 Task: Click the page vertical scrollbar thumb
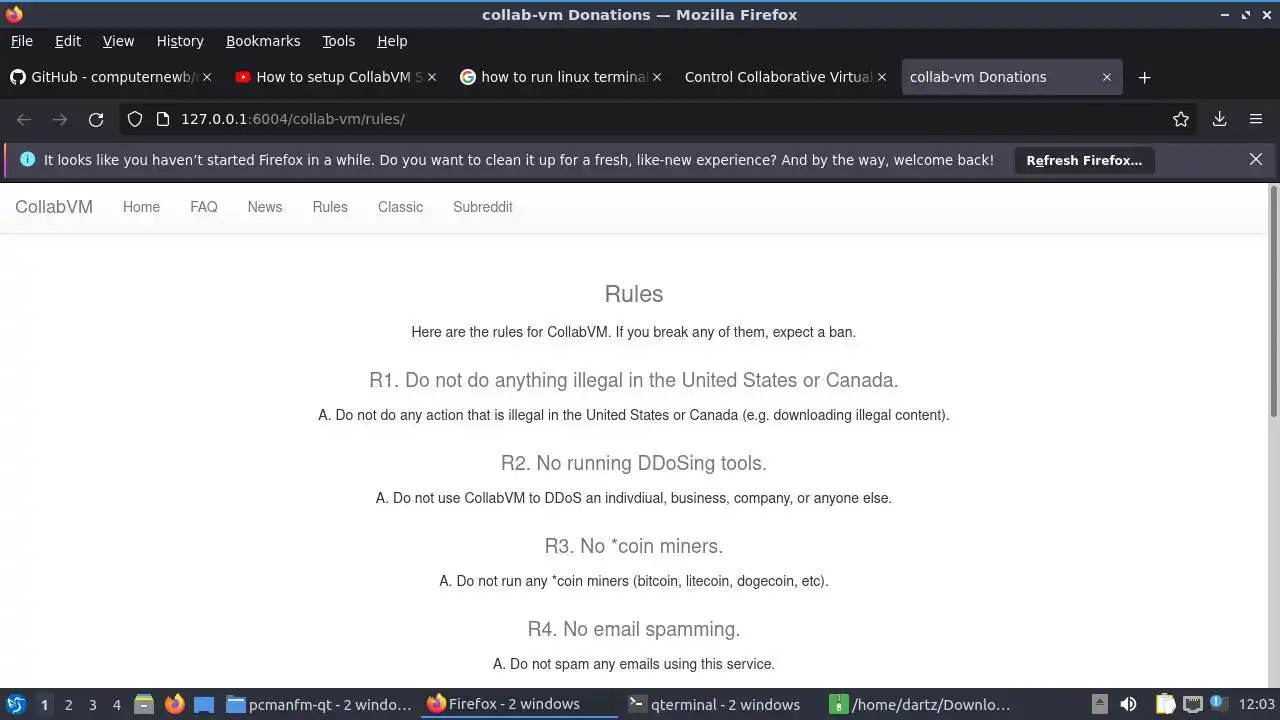point(1273,300)
